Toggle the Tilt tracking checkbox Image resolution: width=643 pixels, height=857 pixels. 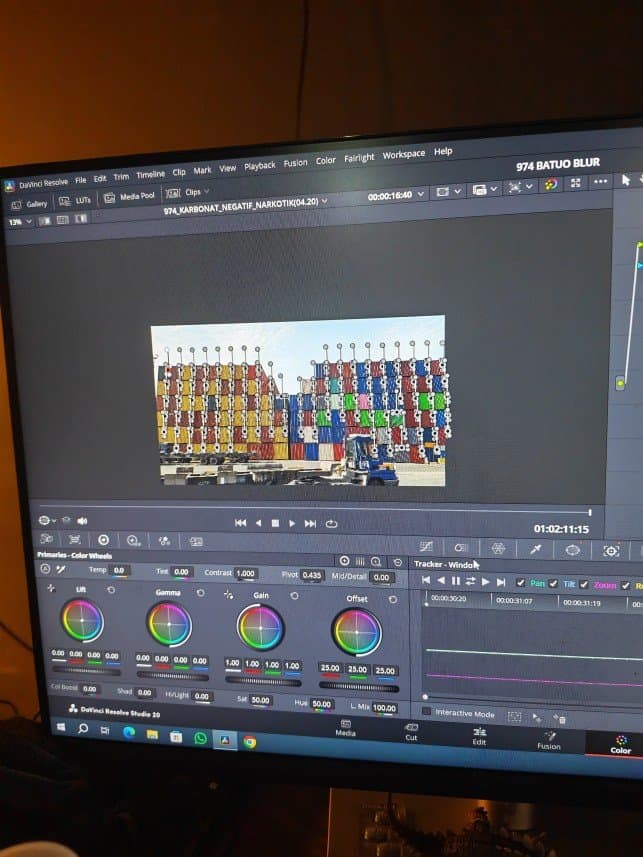pos(553,584)
